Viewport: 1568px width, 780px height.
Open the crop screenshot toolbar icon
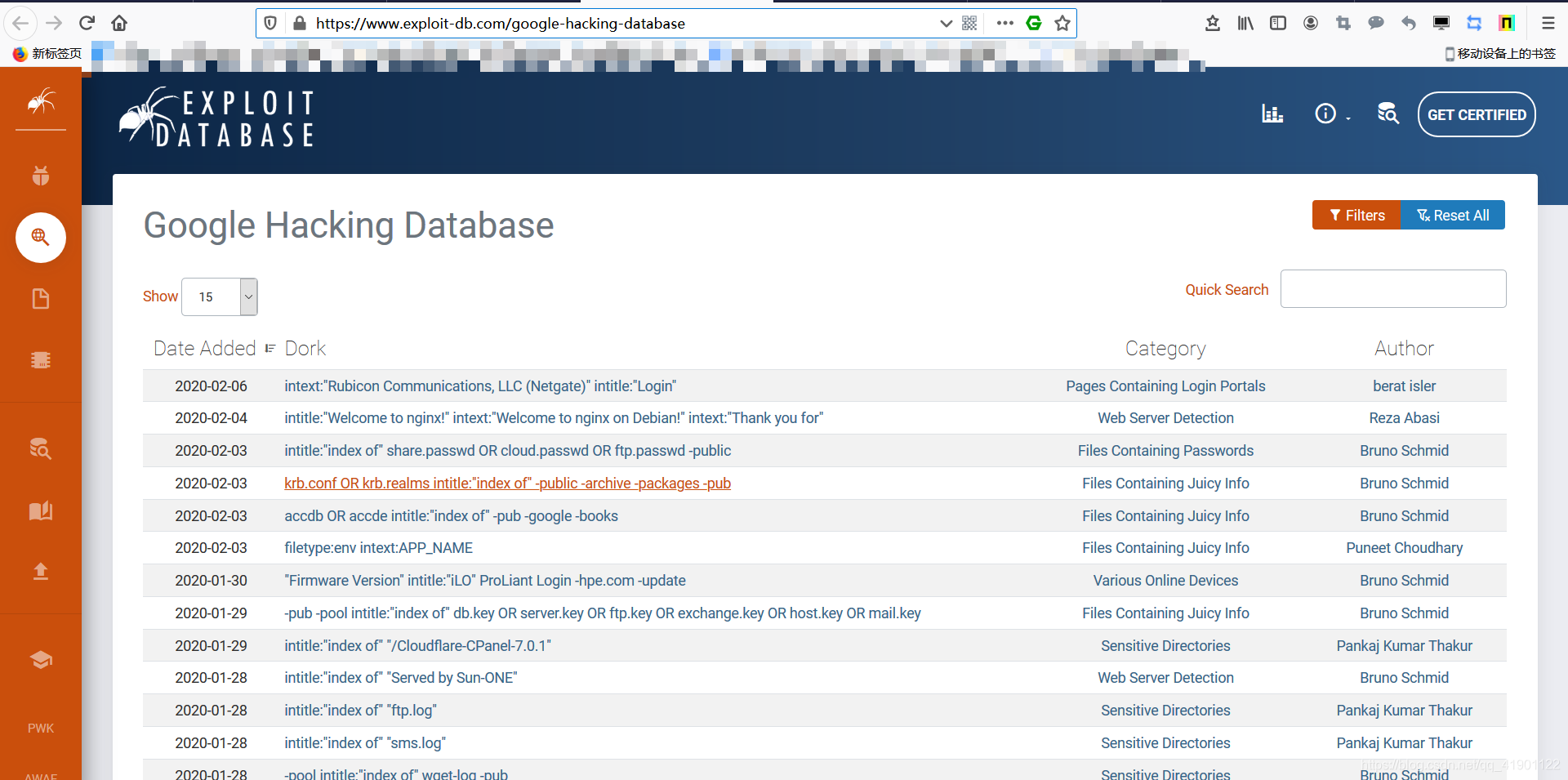click(x=1343, y=23)
